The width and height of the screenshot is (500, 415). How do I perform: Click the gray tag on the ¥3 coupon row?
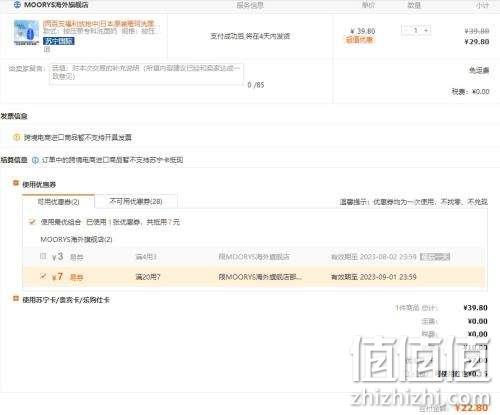(435, 257)
